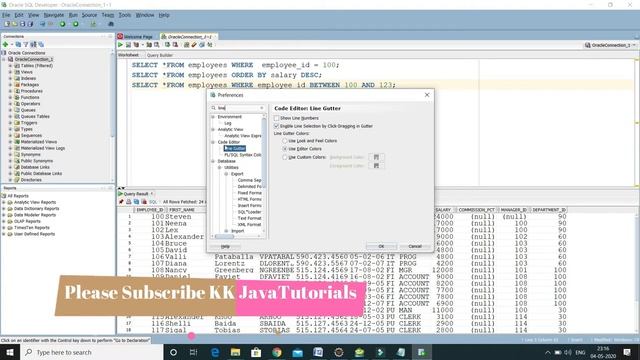Image resolution: width=640 pixels, height=360 pixels.
Task: Open Microsoft Edge from the taskbar
Action: coord(215,352)
